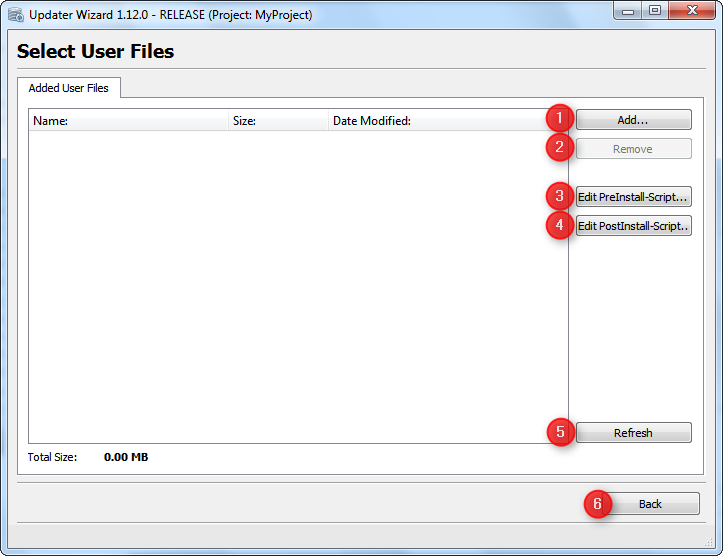Screen dimensions: 723x556
Task: Open the Edit PostInstall-Script editor
Action: pos(633,226)
